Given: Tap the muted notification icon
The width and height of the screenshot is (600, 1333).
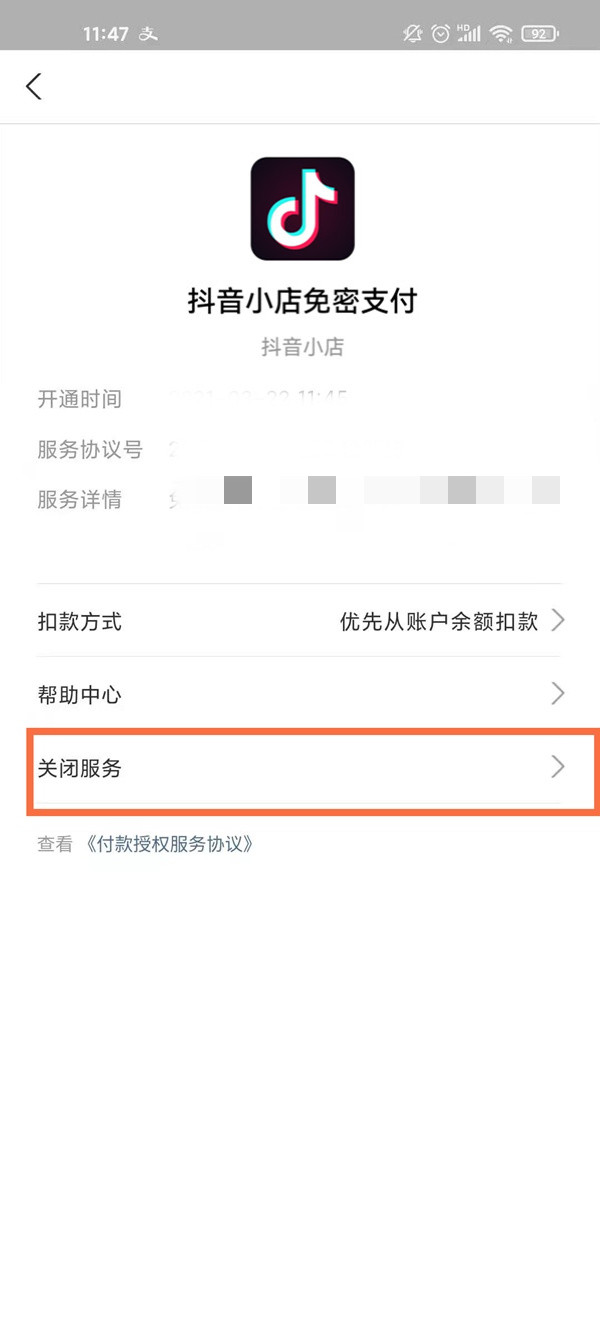Looking at the screenshot, I should [411, 33].
